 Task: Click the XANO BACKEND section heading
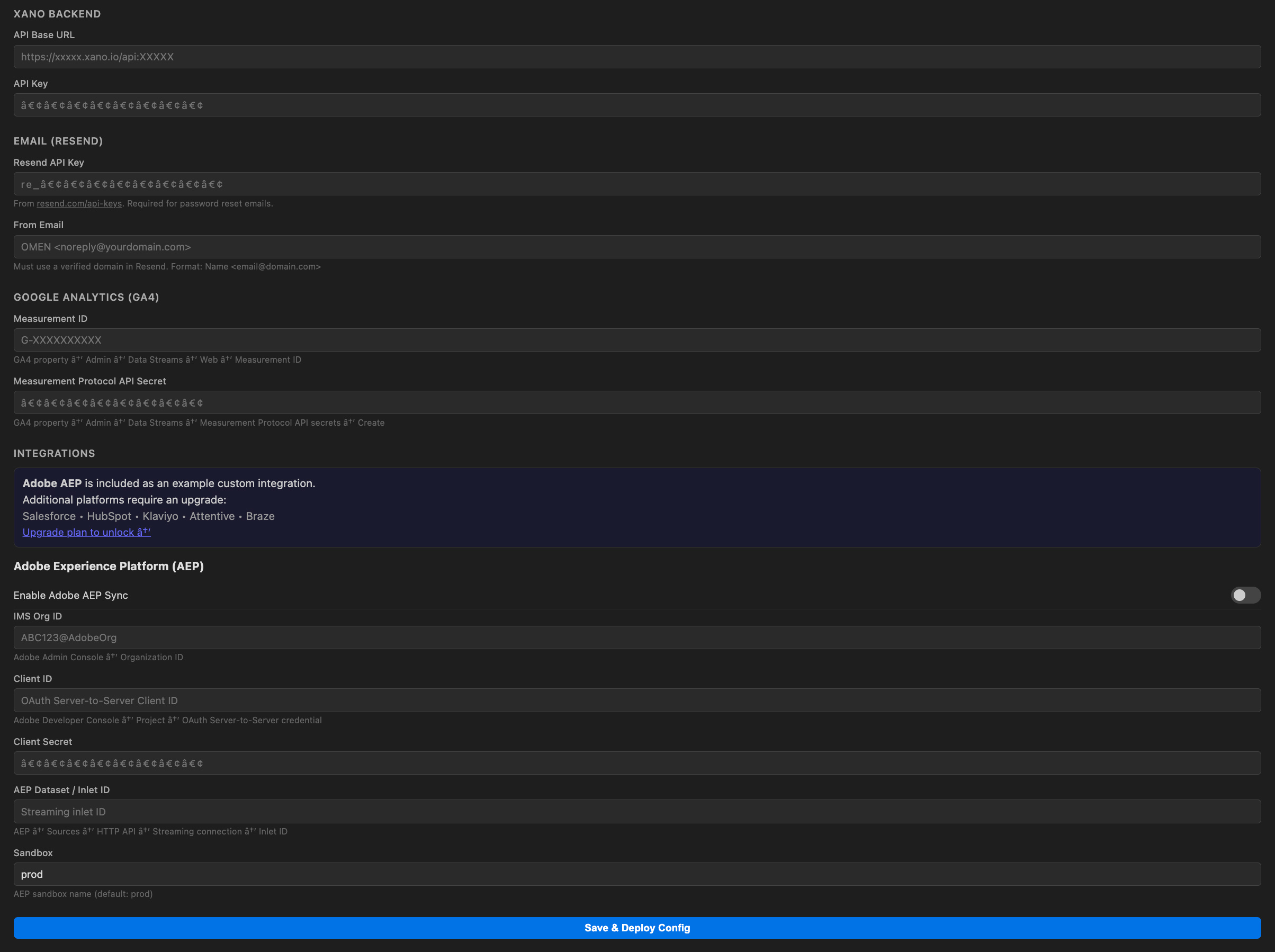pos(57,14)
